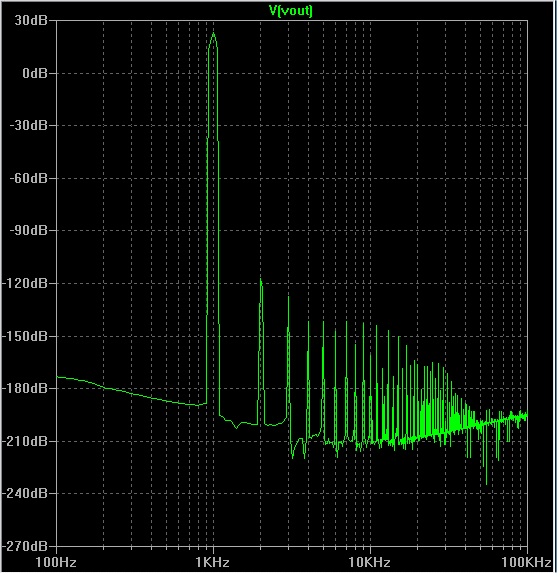Click the -150dB axis label
557x573 pixels.
25,336
